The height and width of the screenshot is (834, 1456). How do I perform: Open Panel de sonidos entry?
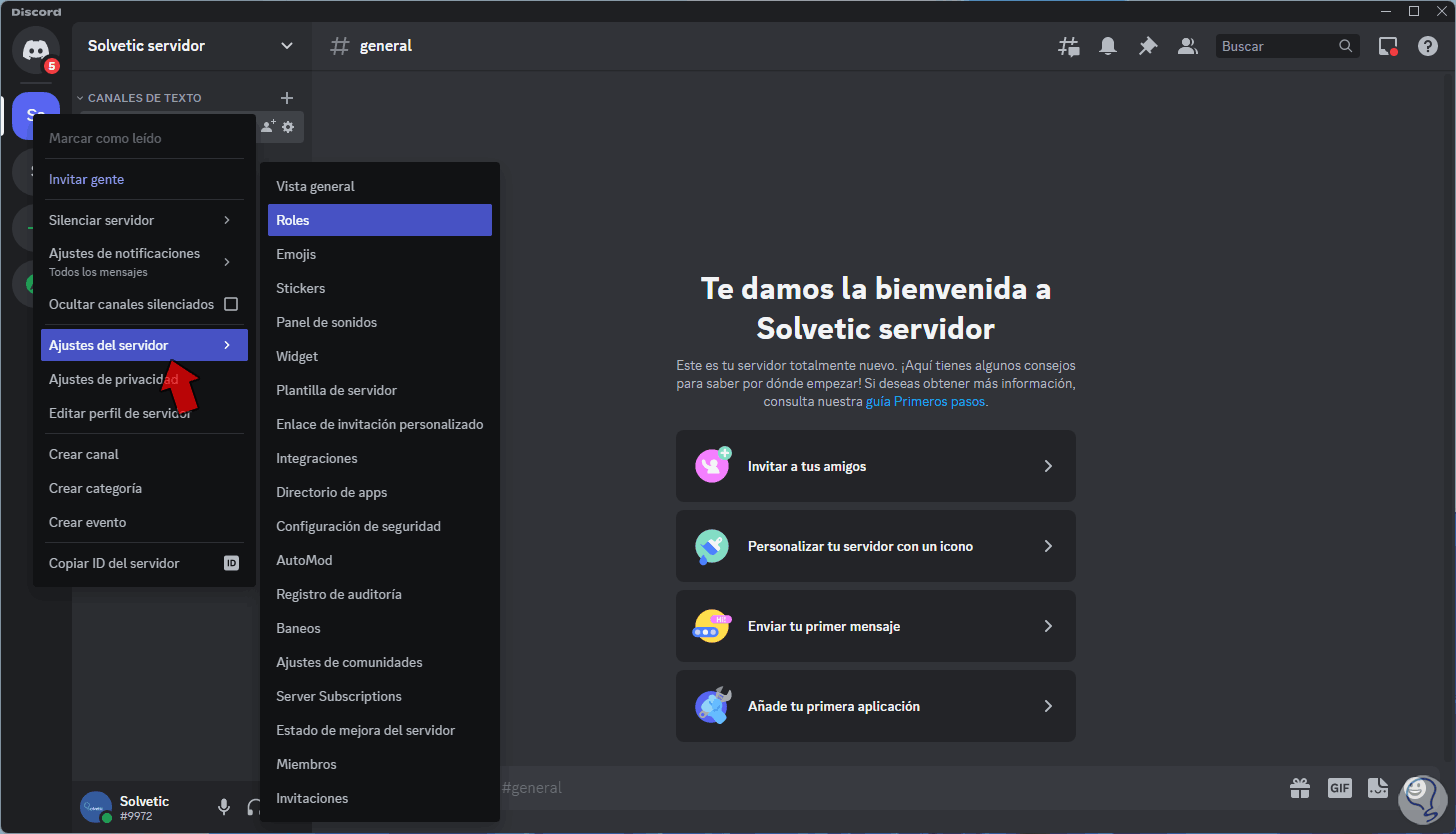pos(380,322)
